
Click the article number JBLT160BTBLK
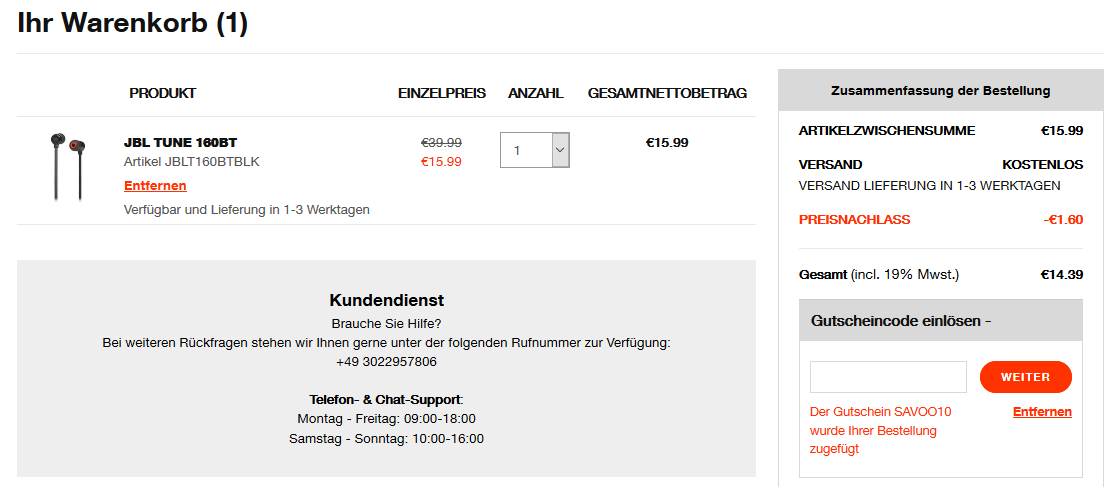(192, 162)
